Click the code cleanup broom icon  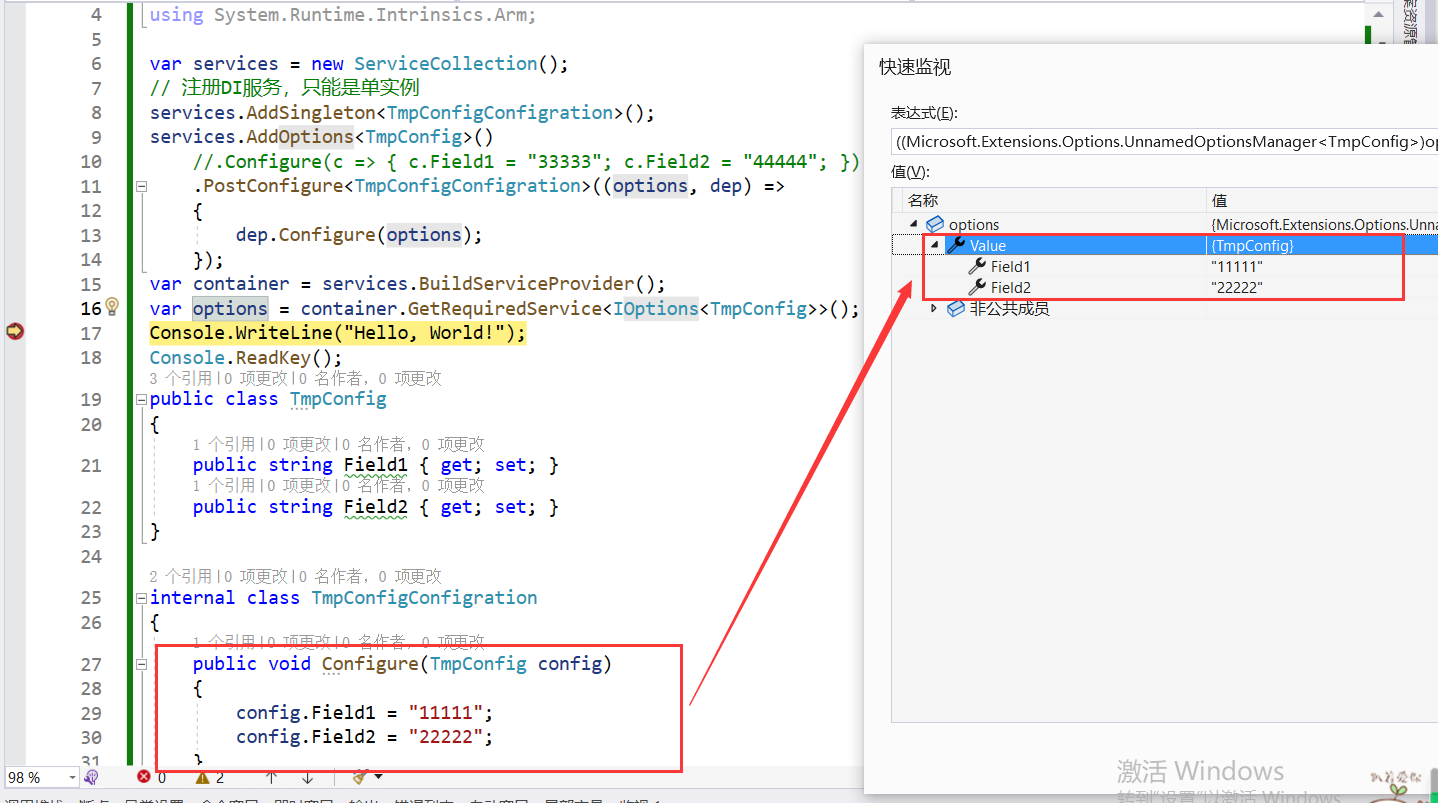tap(360, 777)
